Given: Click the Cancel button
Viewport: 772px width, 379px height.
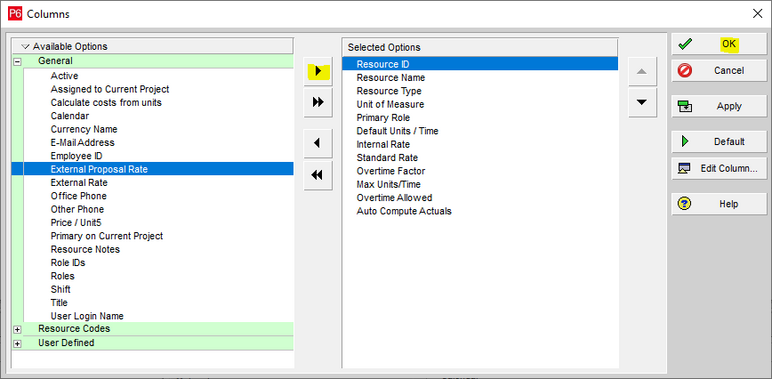Looking at the screenshot, I should click(719, 71).
